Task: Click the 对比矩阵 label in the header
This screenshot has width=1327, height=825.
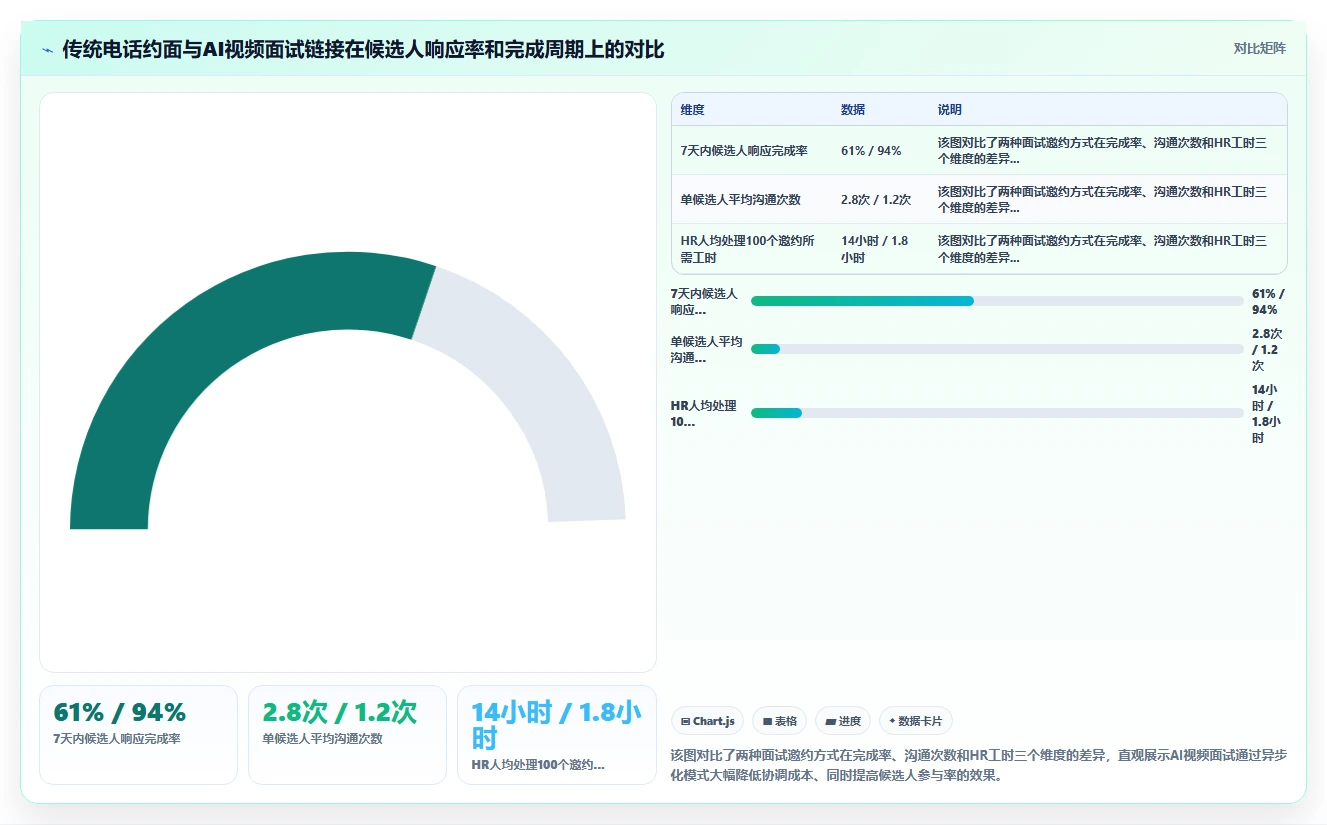Action: pyautogui.click(x=1260, y=48)
